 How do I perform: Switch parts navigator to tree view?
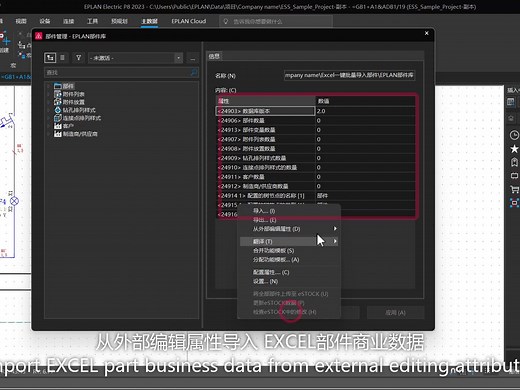click(x=50, y=58)
